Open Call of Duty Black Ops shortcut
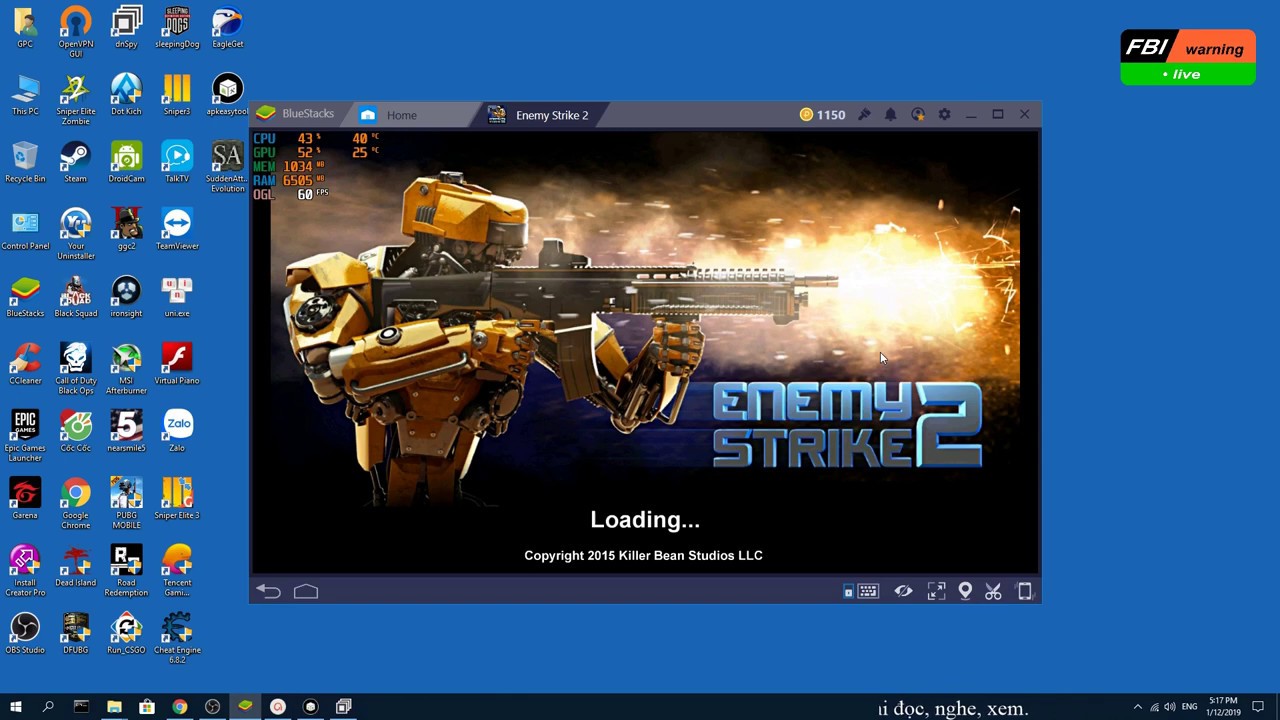The width and height of the screenshot is (1280, 720). pos(76,368)
